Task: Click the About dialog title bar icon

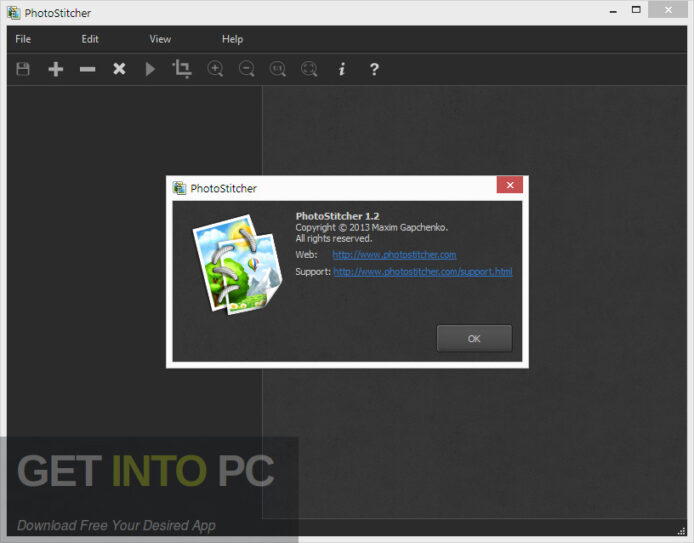Action: [x=179, y=188]
